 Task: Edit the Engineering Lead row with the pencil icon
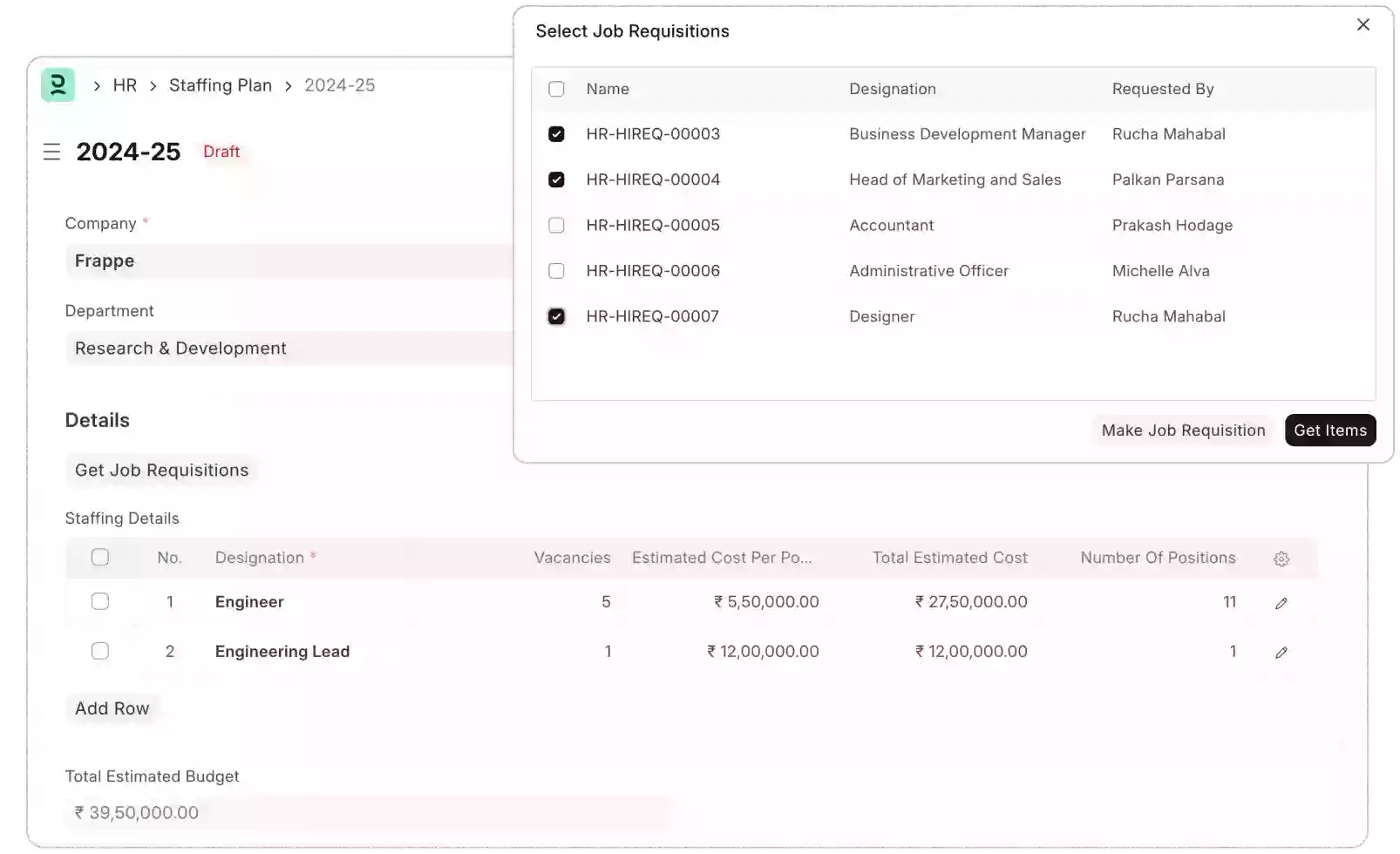1281,651
